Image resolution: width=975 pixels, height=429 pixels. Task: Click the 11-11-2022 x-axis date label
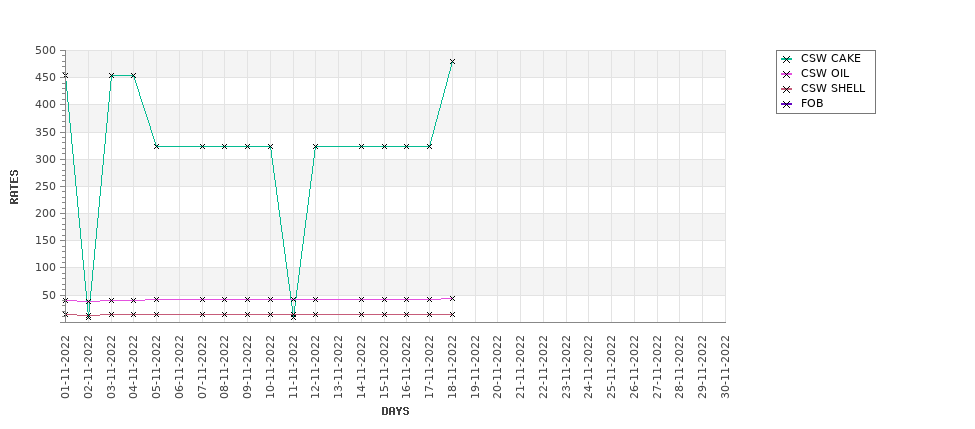click(293, 367)
